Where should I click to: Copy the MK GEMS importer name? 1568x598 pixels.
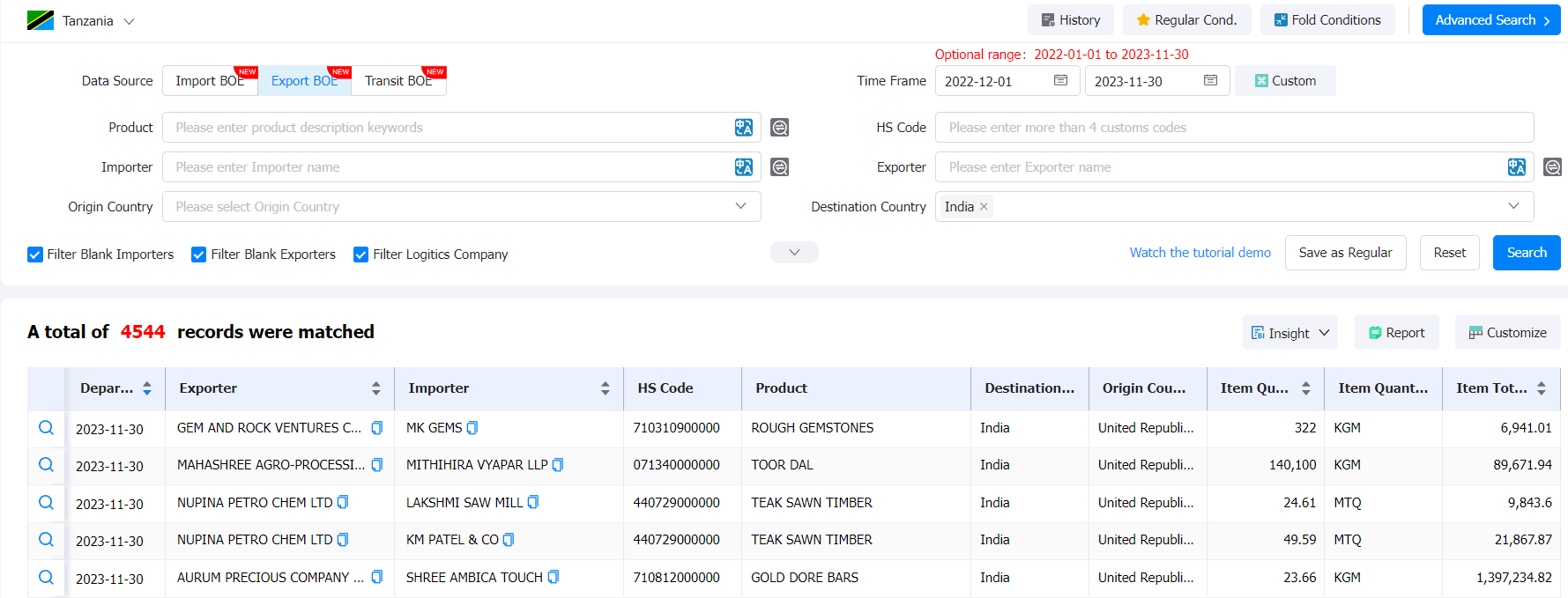pos(472,428)
